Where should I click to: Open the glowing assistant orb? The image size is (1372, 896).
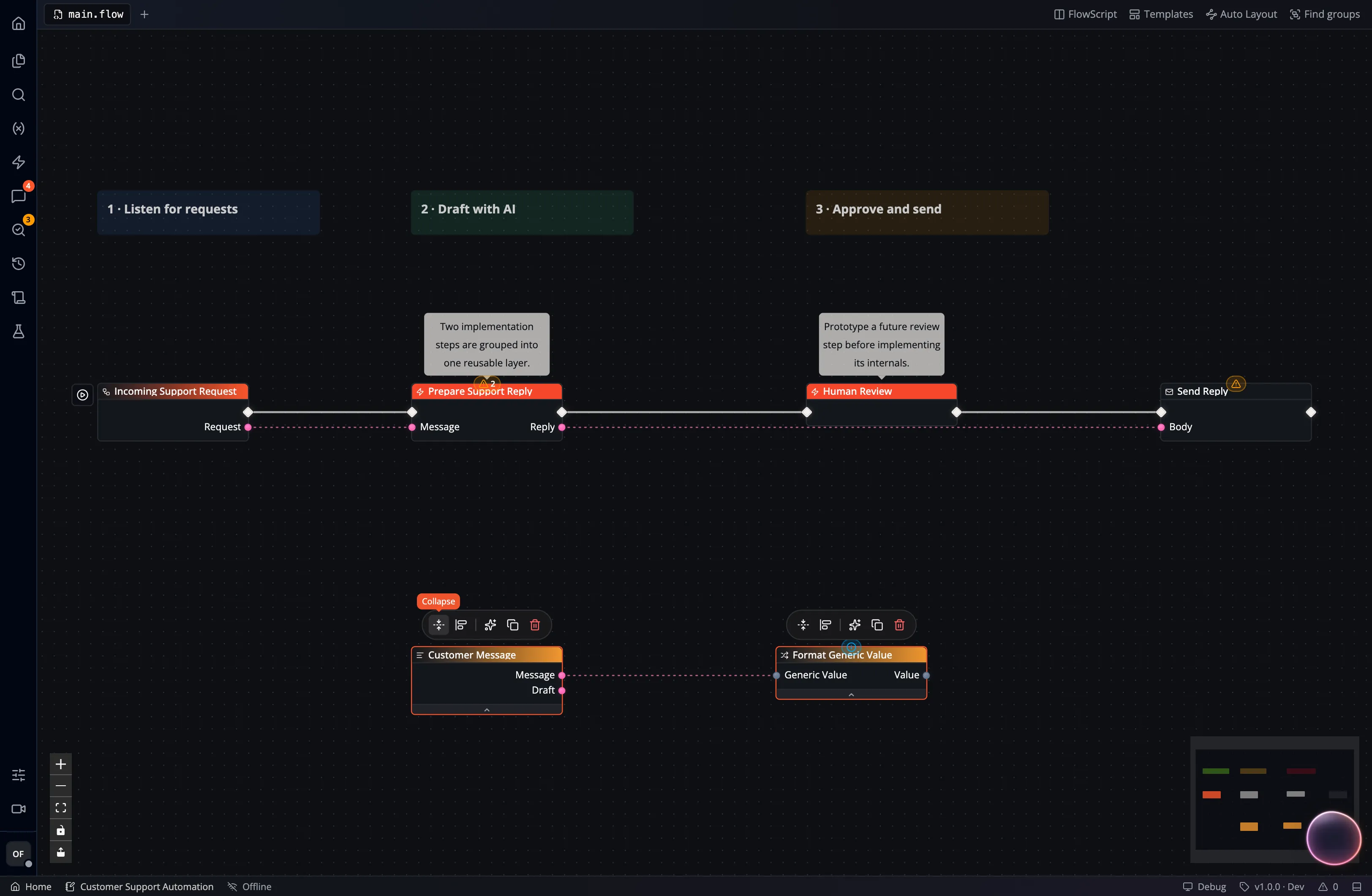click(1334, 838)
